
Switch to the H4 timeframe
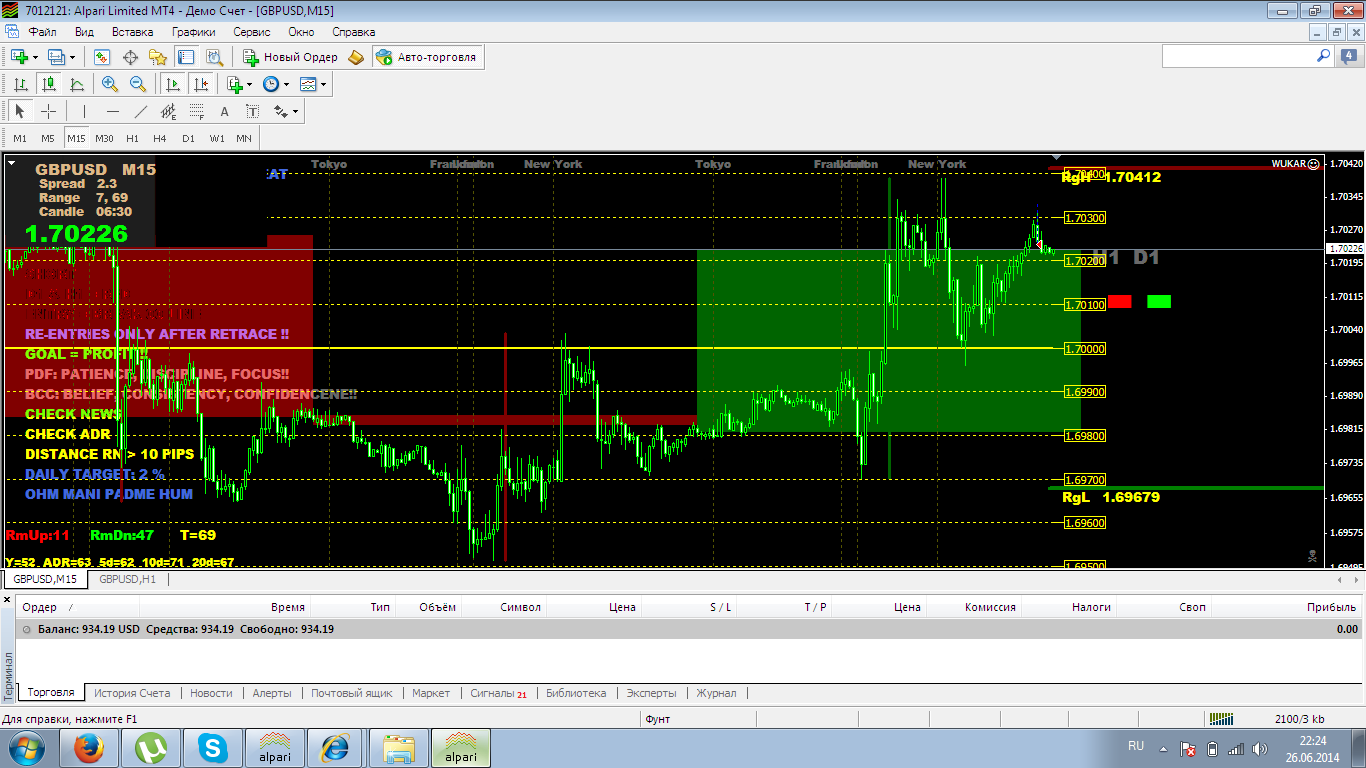click(160, 138)
